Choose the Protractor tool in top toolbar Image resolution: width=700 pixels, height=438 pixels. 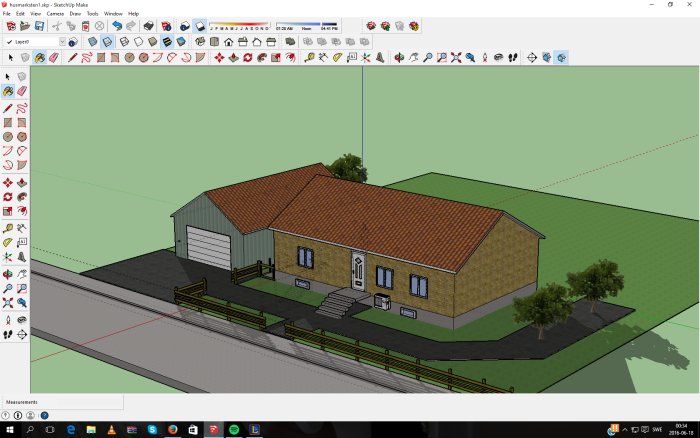(338, 58)
